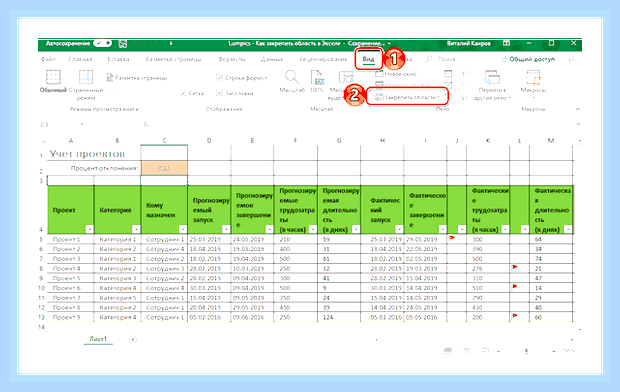Click the status bar zoom slider handle
Viewport: 620px width, 392px height.
pos(526,350)
